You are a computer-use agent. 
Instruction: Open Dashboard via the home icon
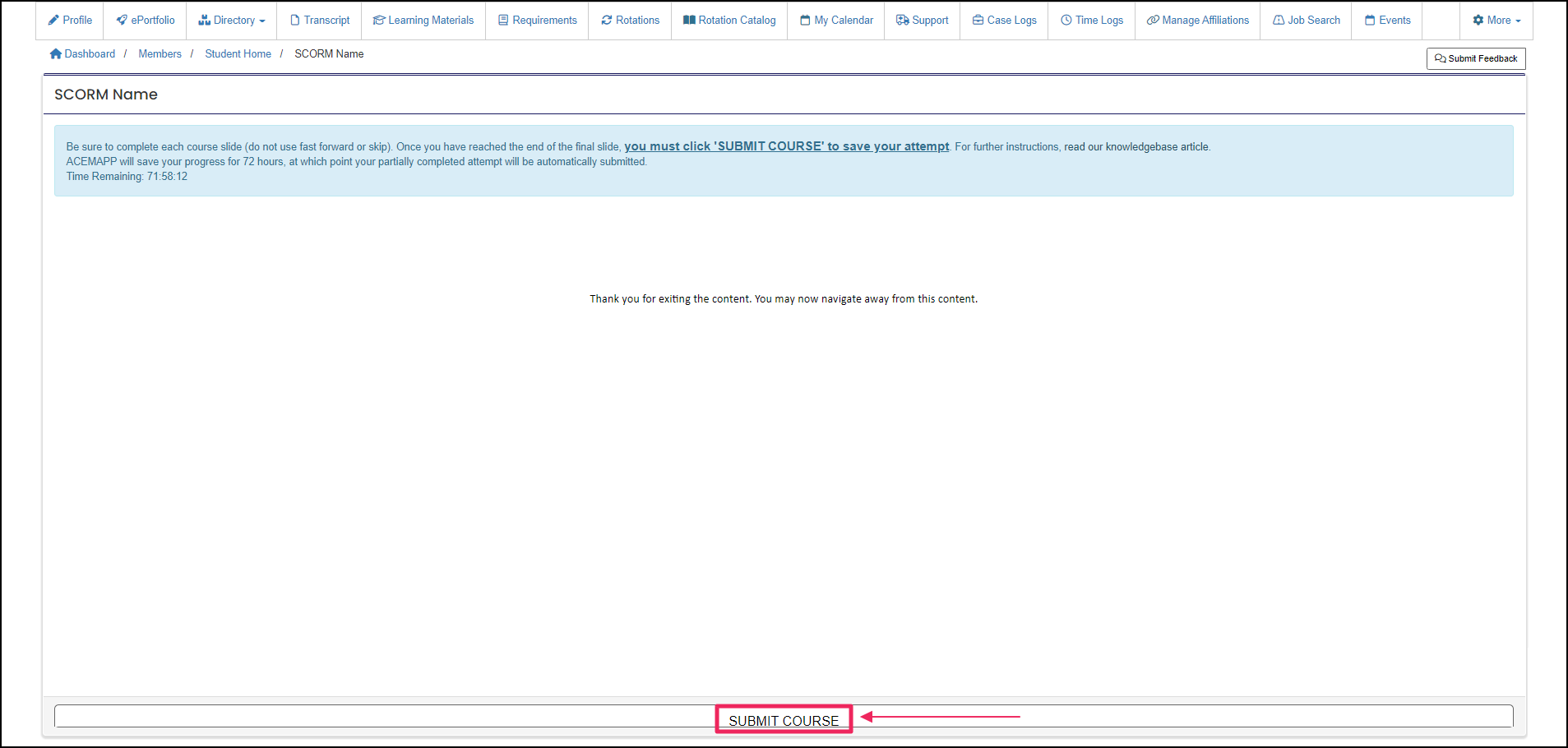55,53
